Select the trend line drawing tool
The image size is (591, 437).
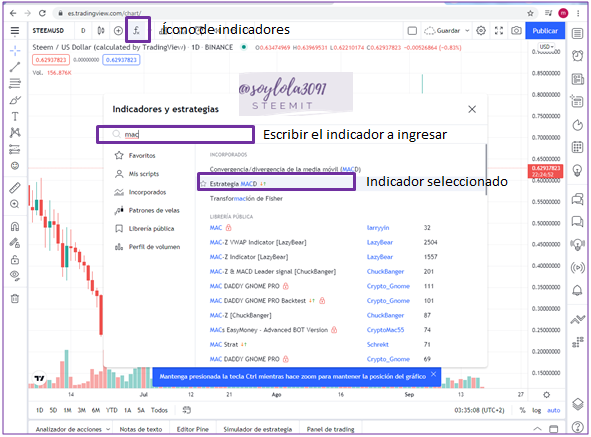pos(15,67)
